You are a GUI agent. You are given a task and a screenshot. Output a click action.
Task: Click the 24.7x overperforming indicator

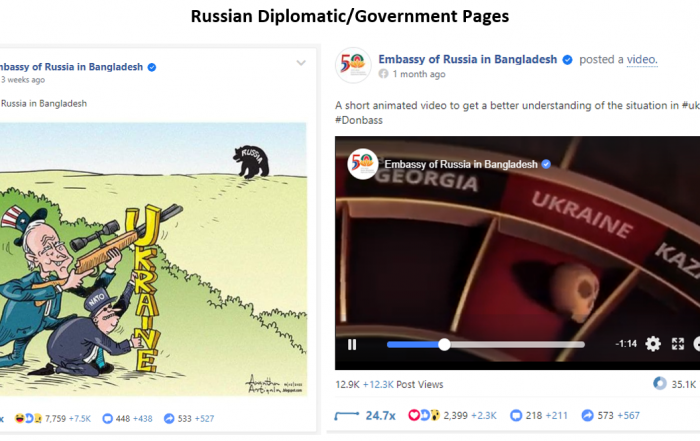(365, 416)
